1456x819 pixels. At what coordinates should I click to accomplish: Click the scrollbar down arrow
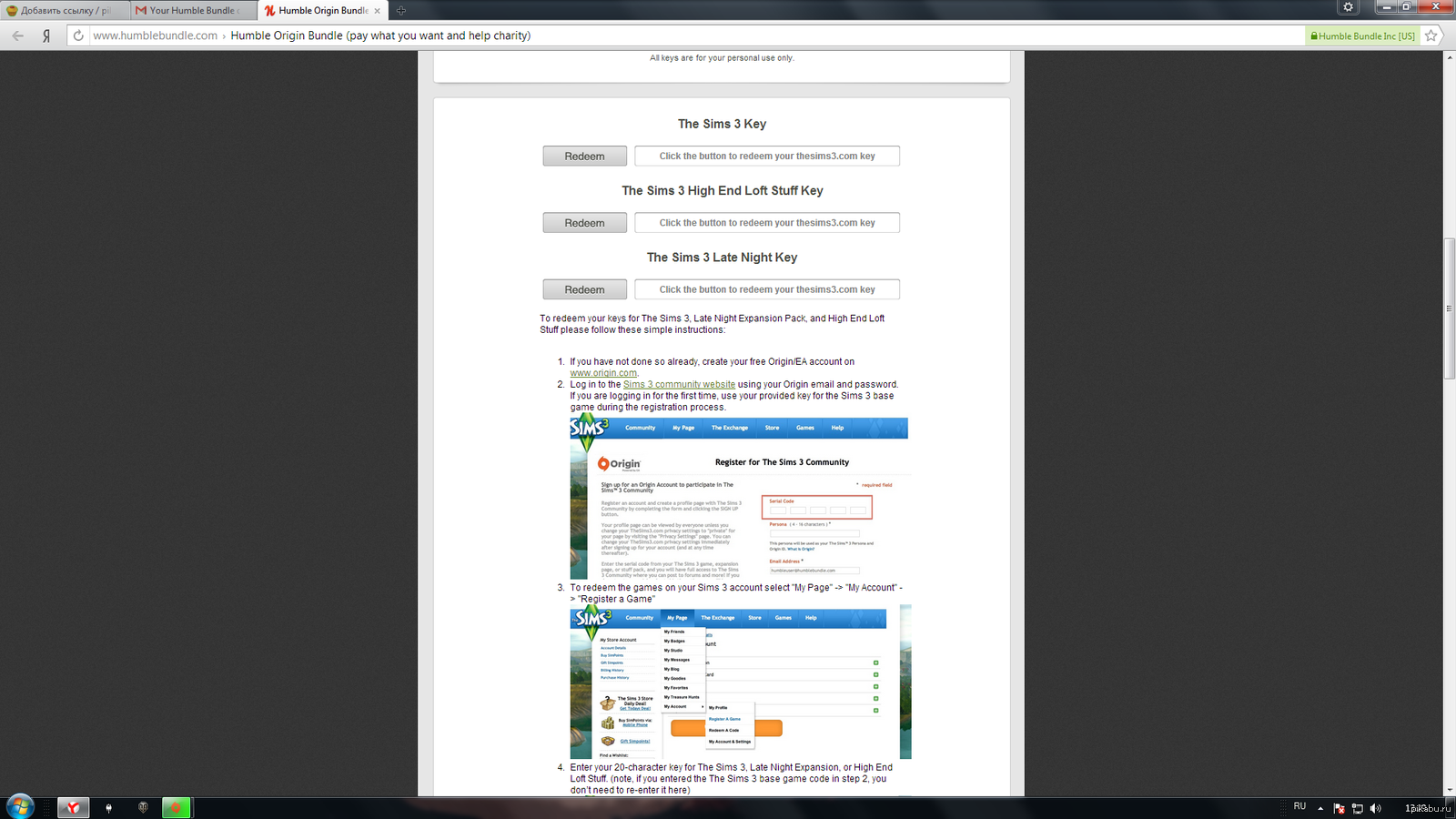pos(1450,790)
